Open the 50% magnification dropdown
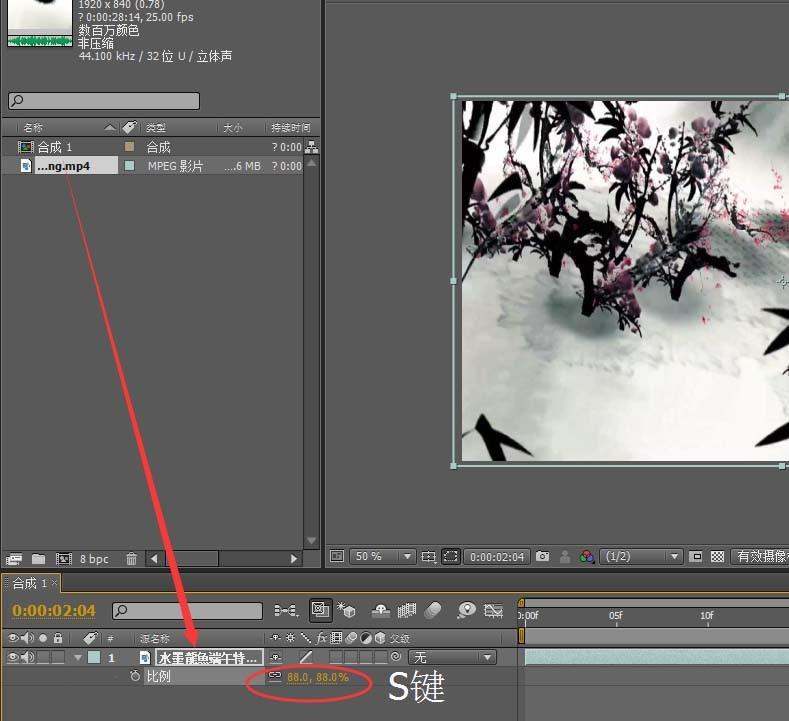This screenshot has width=789, height=721. pyautogui.click(x=382, y=556)
